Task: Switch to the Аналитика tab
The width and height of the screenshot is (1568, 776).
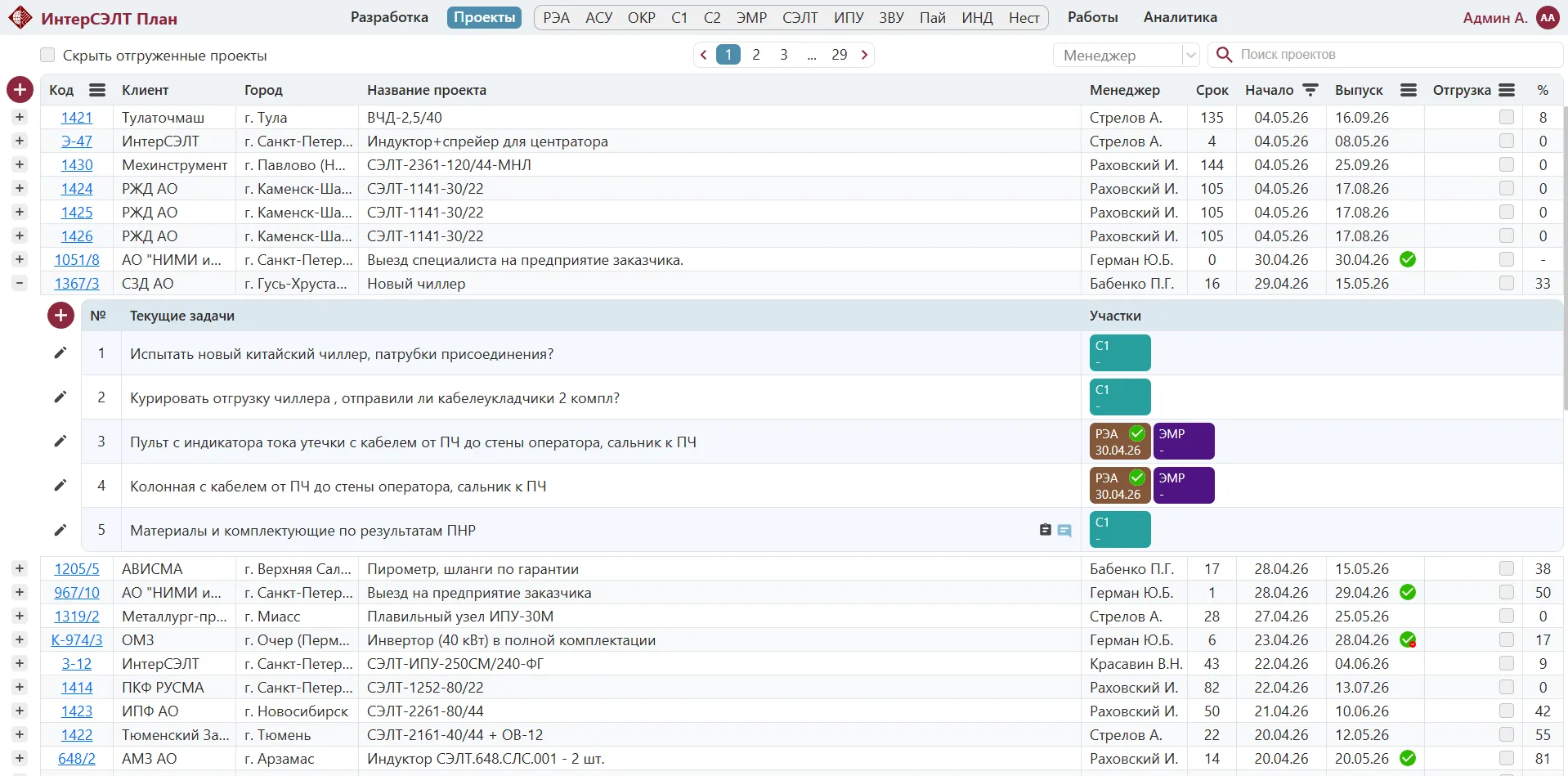Action: [x=1180, y=17]
